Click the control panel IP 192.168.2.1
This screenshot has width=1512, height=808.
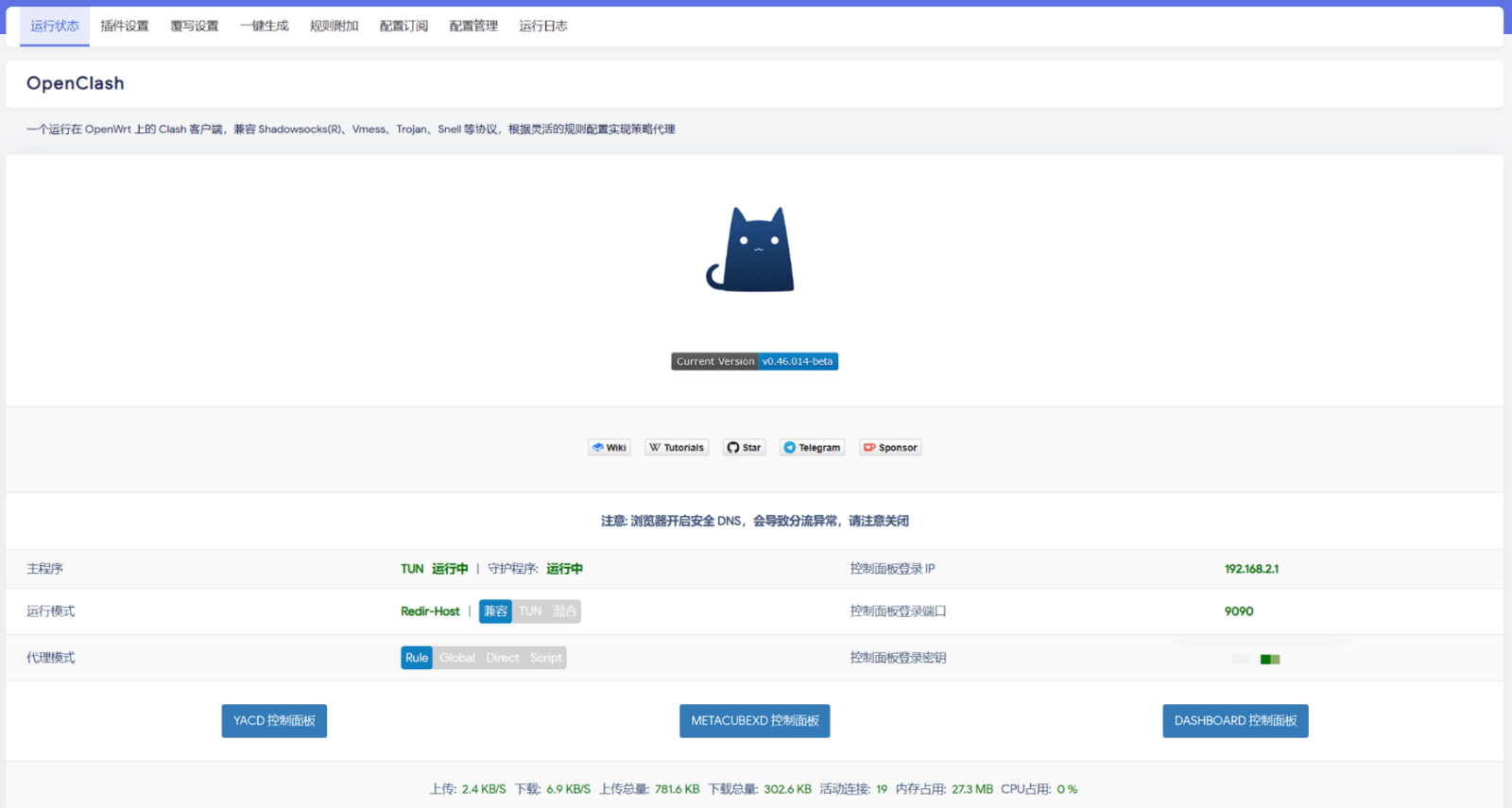coord(1251,569)
